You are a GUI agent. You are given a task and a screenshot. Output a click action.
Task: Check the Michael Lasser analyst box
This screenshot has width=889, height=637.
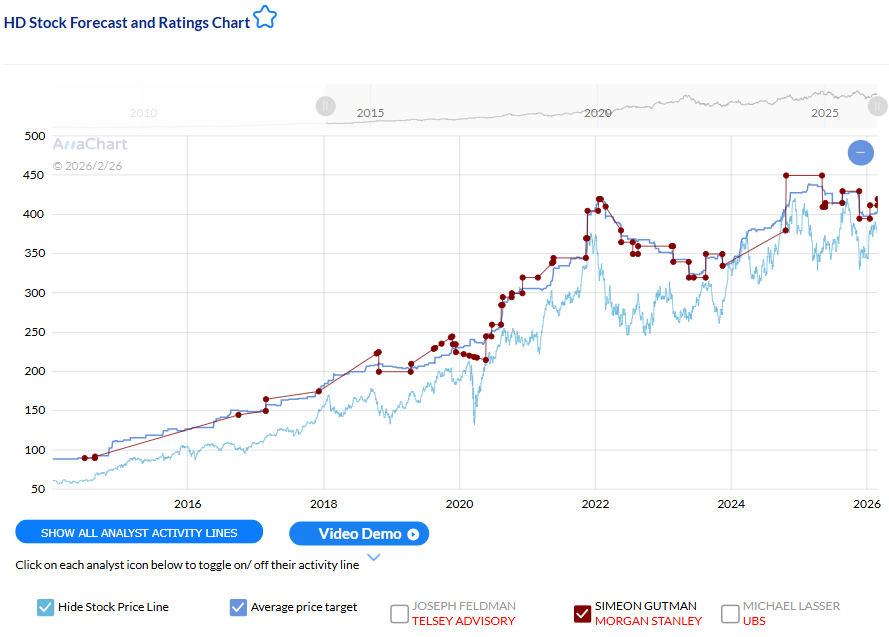pos(730,613)
